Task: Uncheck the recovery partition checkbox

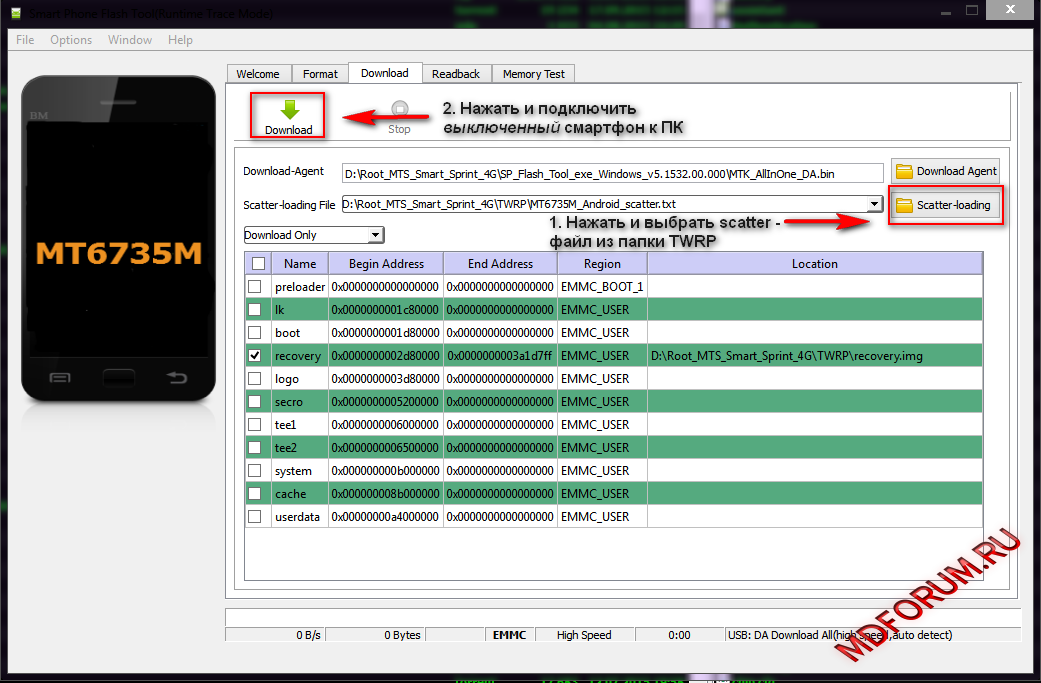Action: click(255, 355)
